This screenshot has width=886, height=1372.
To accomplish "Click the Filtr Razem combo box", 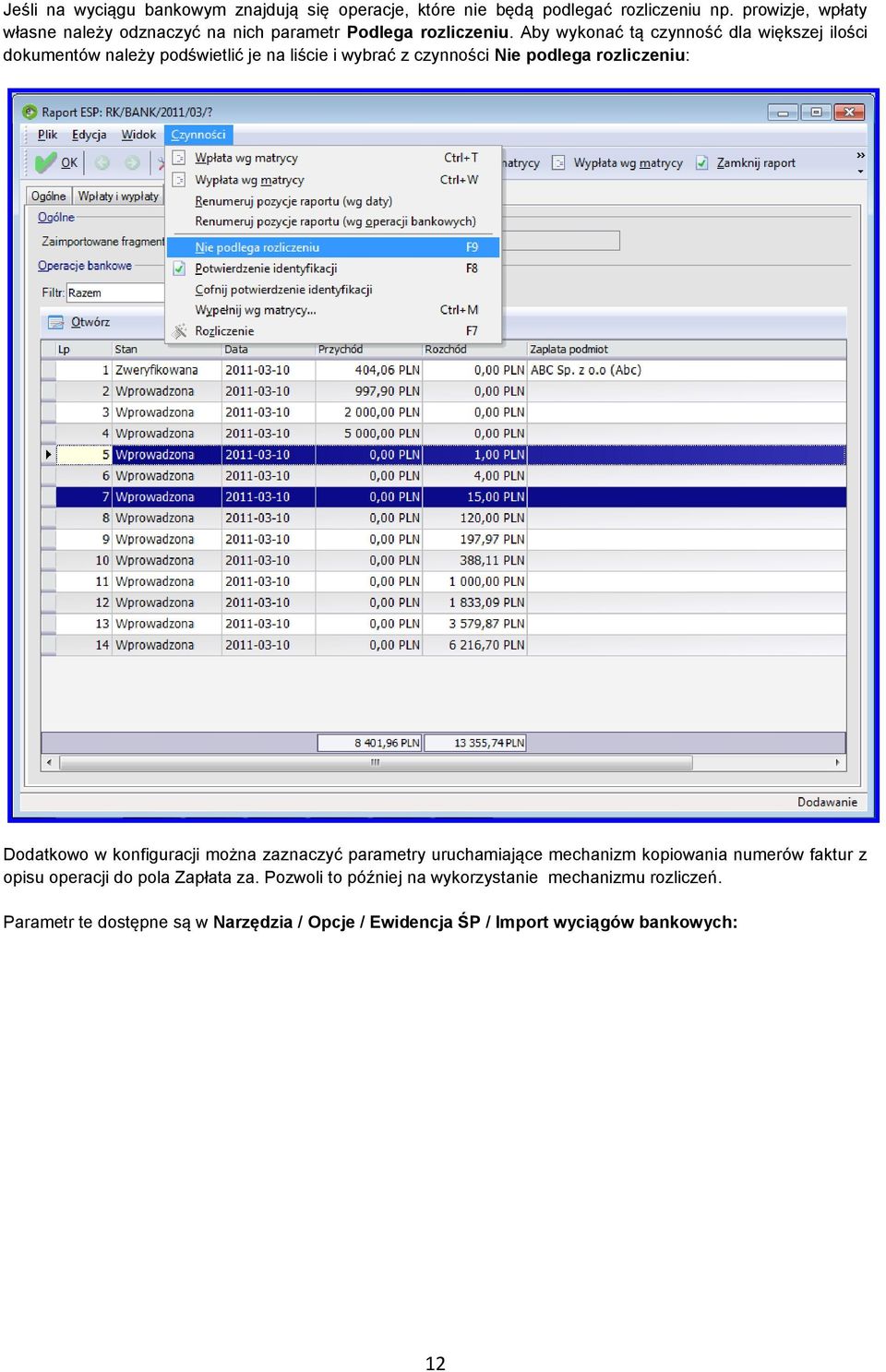I will pyautogui.click(x=115, y=292).
